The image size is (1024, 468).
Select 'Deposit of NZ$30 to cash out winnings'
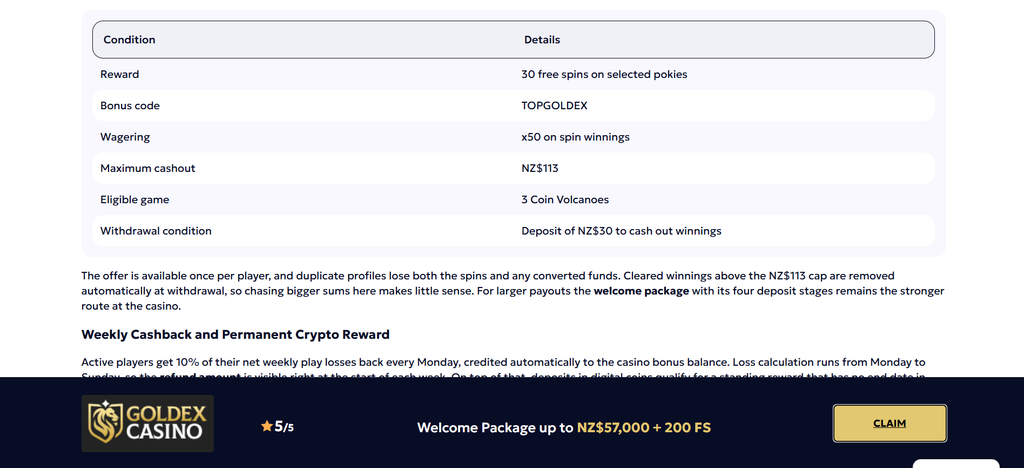tap(621, 231)
